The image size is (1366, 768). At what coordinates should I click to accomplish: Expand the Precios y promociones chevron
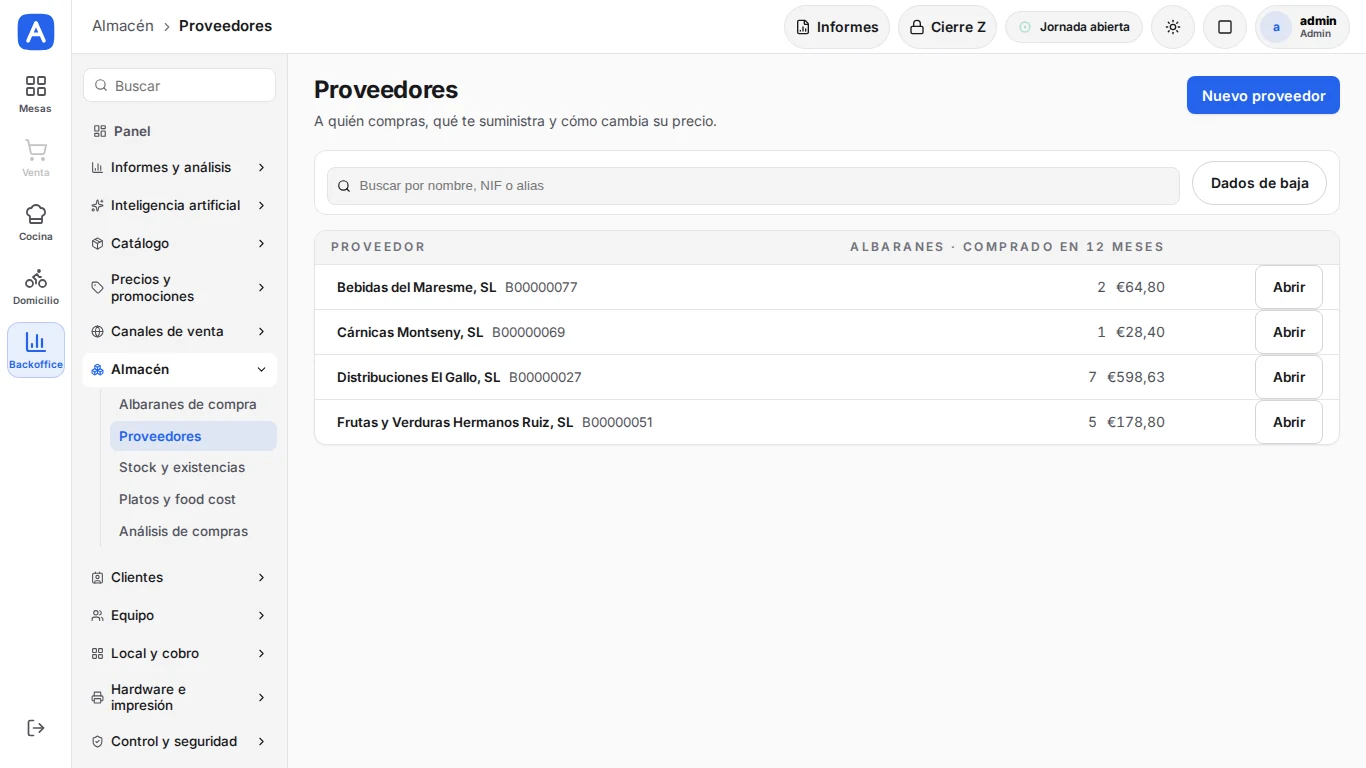click(261, 287)
